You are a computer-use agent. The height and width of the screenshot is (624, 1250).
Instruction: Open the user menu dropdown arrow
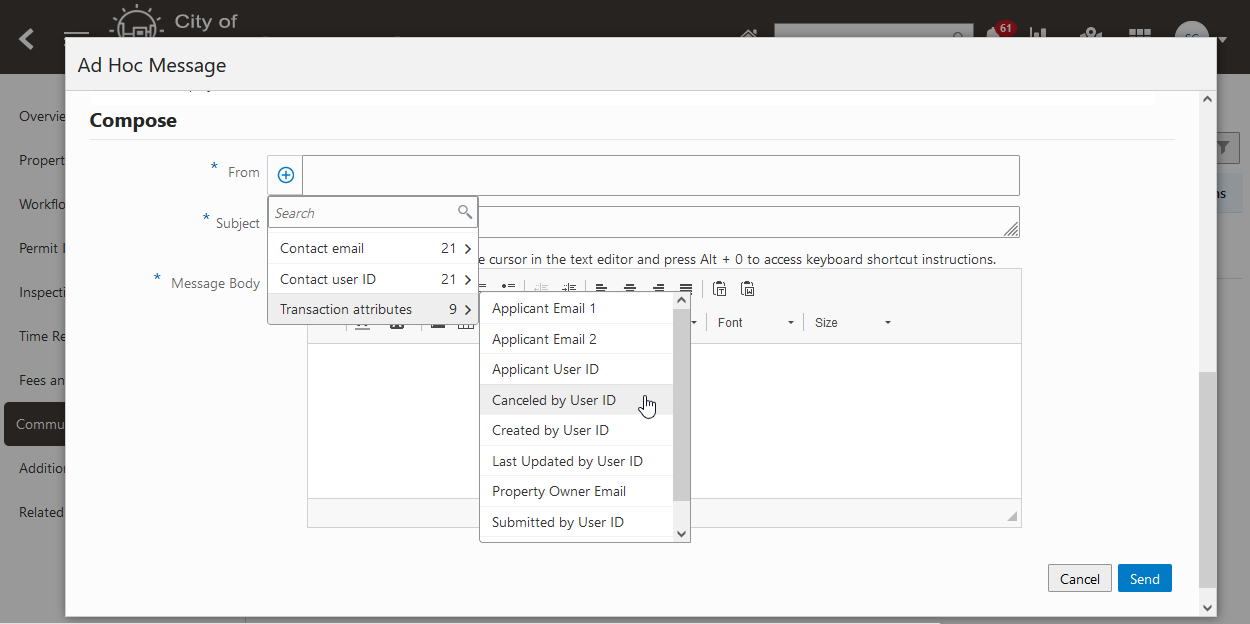1222,41
